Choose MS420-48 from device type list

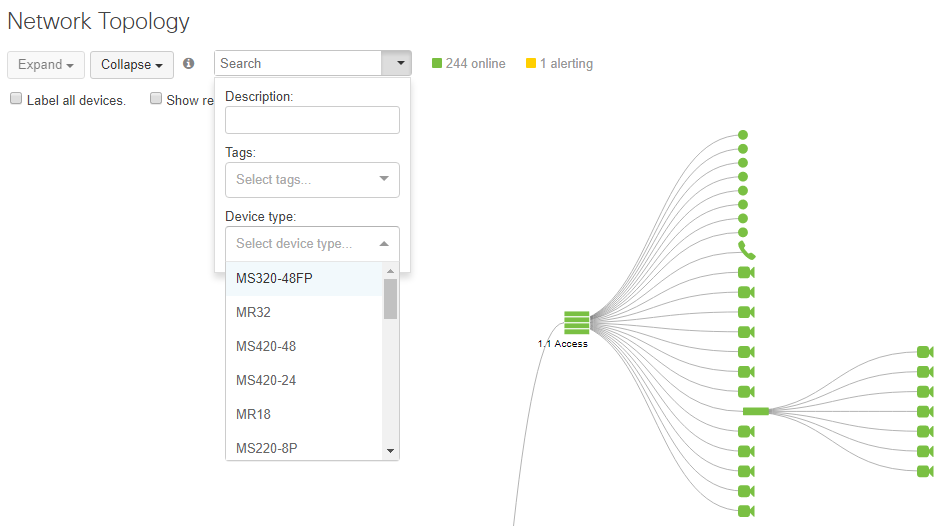(x=304, y=346)
